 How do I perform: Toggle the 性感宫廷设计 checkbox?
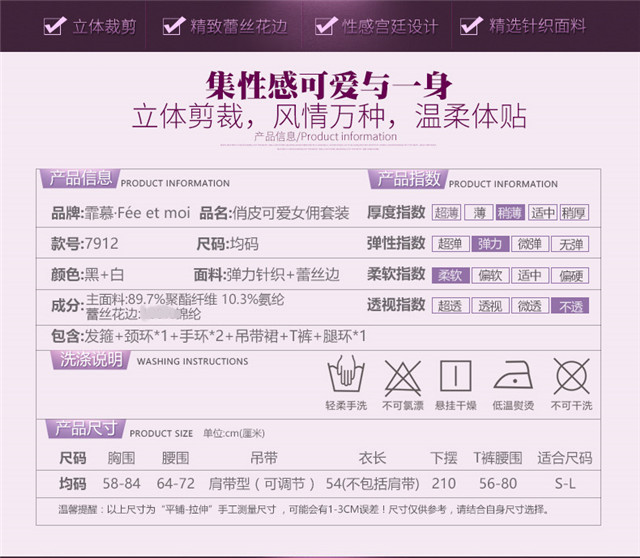[324, 26]
